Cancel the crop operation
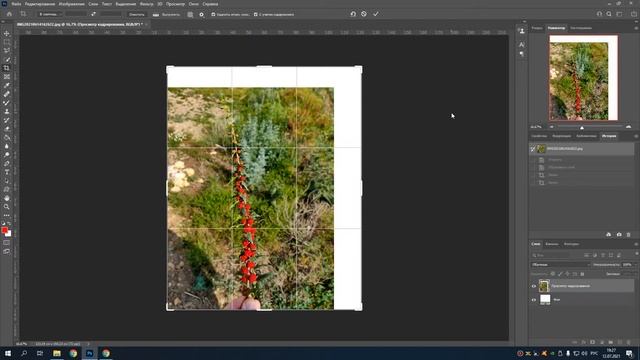640x360 pixels. click(x=364, y=14)
